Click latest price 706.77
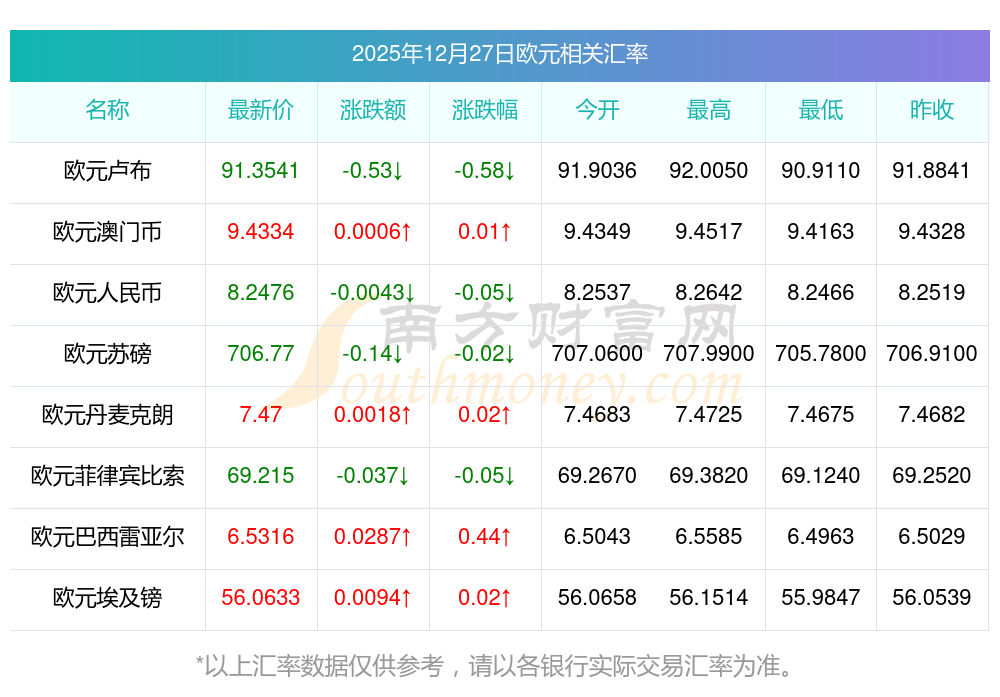Viewport: 1000px width, 697px height. pos(260,353)
